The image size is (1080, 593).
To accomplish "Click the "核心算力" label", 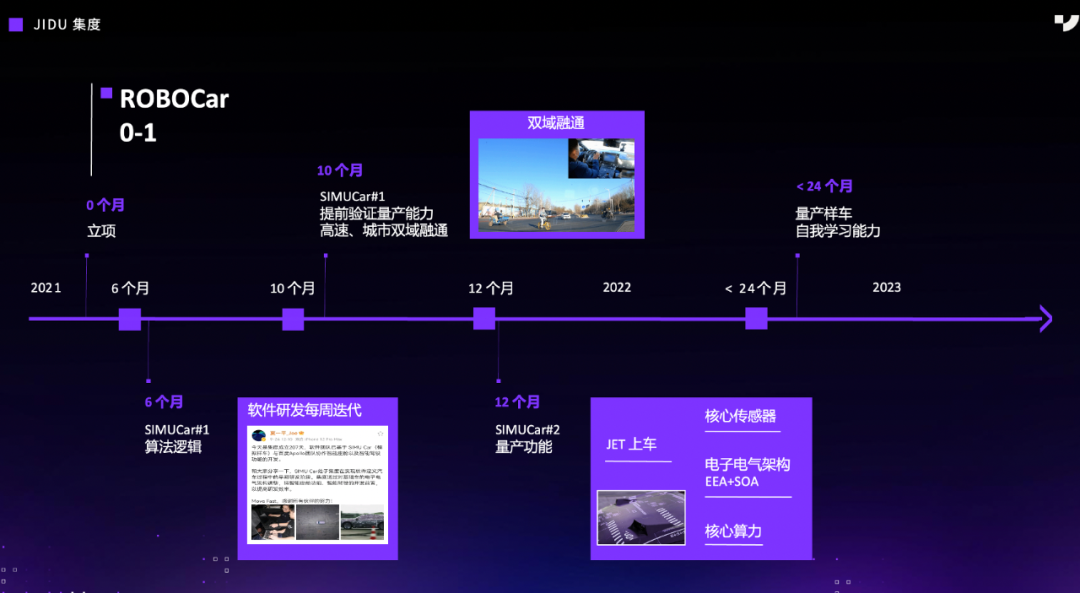I will [x=734, y=531].
